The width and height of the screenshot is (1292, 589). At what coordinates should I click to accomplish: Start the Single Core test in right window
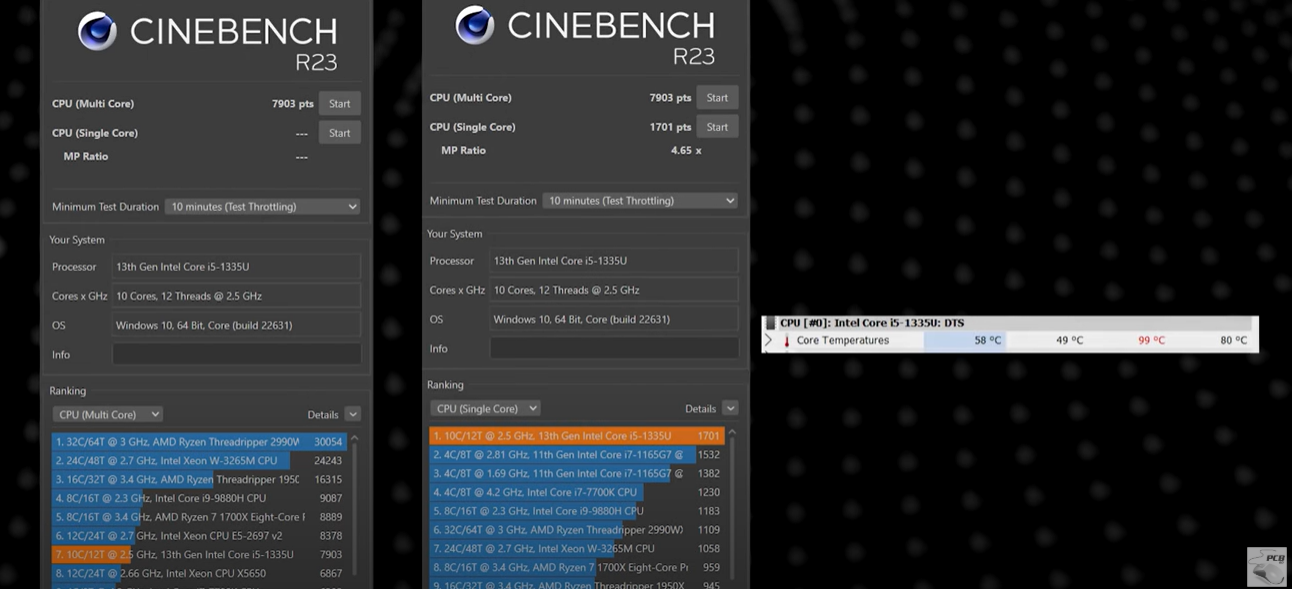pyautogui.click(x=717, y=127)
